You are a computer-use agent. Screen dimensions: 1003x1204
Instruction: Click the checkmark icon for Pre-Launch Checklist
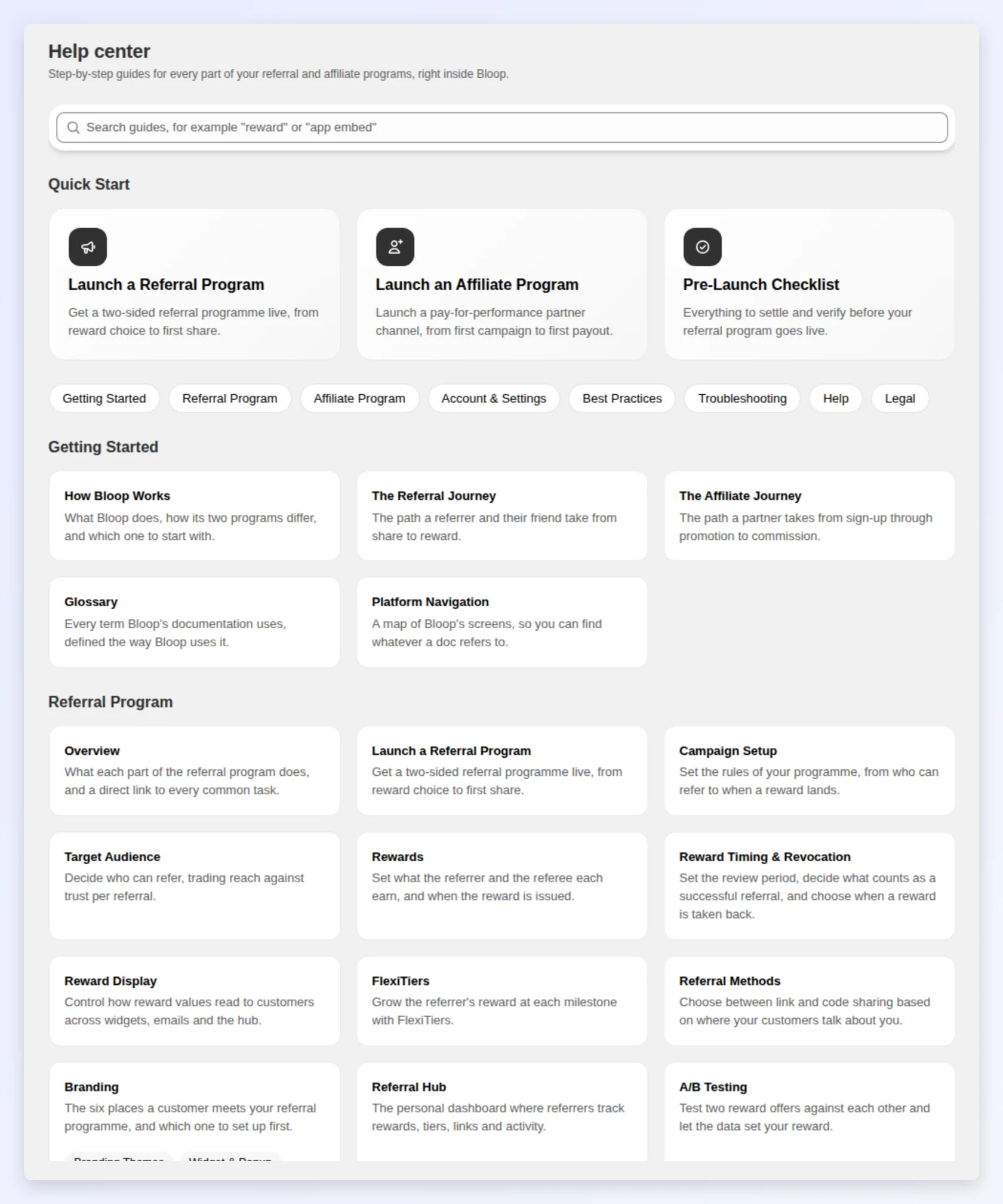703,247
